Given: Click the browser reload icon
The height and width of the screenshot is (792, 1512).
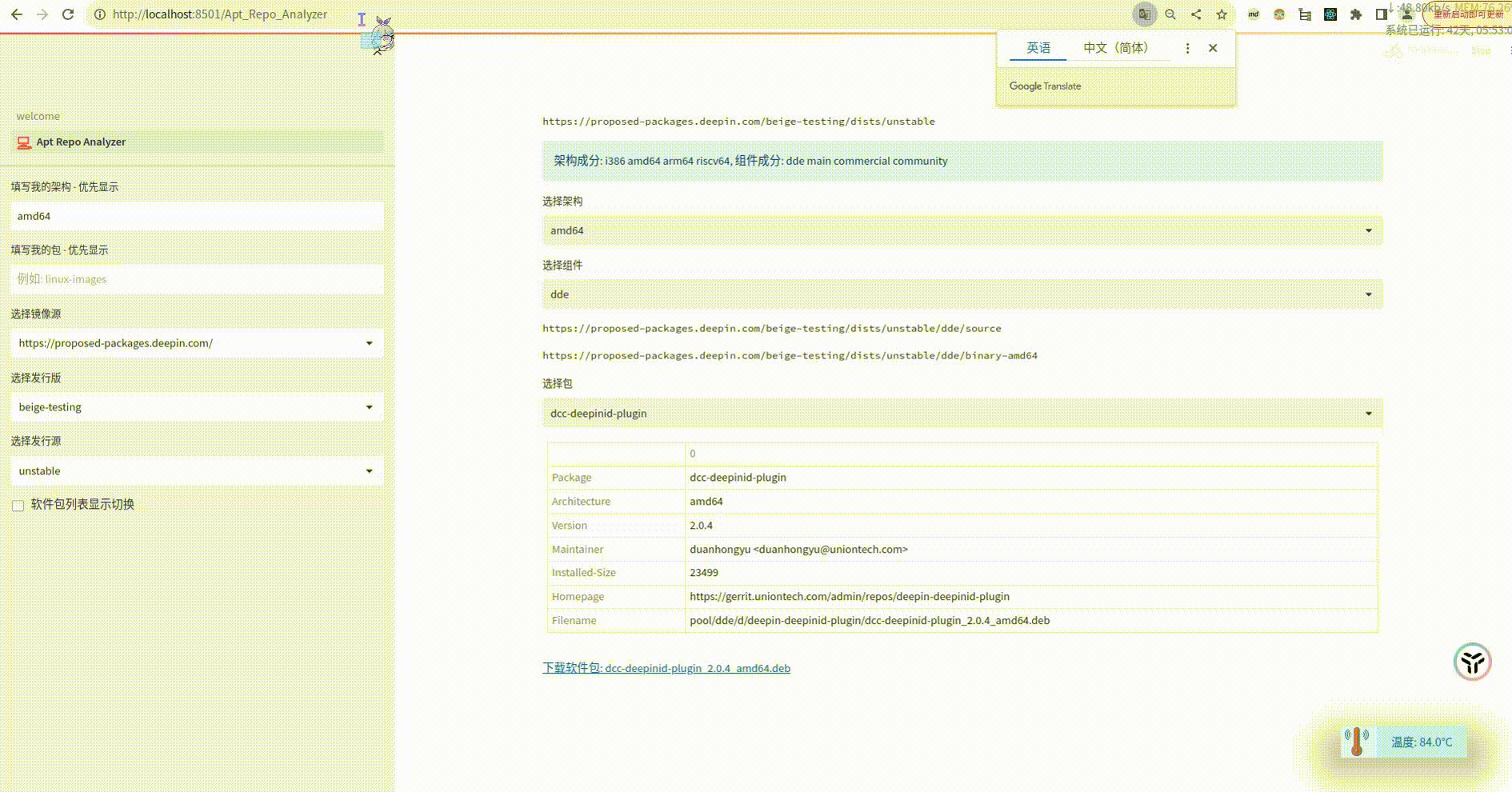Looking at the screenshot, I should [68, 14].
